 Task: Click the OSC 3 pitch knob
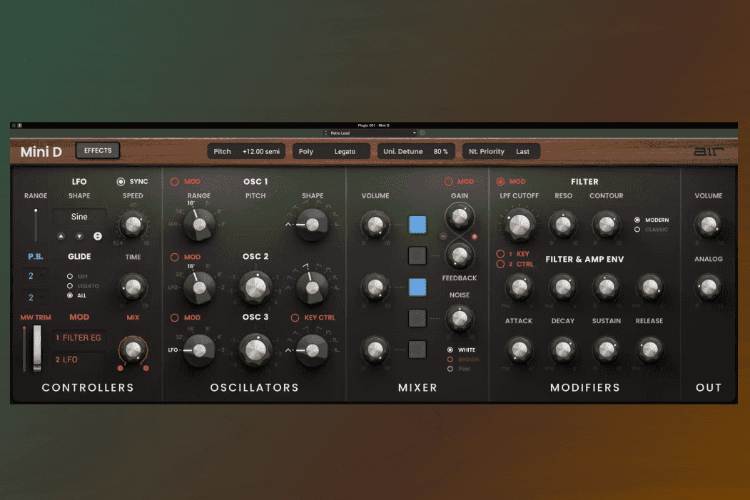tap(256, 351)
